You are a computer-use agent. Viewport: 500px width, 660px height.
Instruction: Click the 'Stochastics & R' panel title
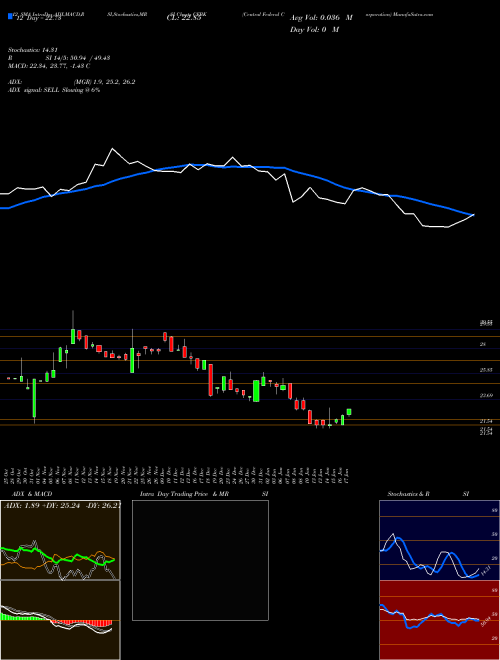pyautogui.click(x=408, y=494)
